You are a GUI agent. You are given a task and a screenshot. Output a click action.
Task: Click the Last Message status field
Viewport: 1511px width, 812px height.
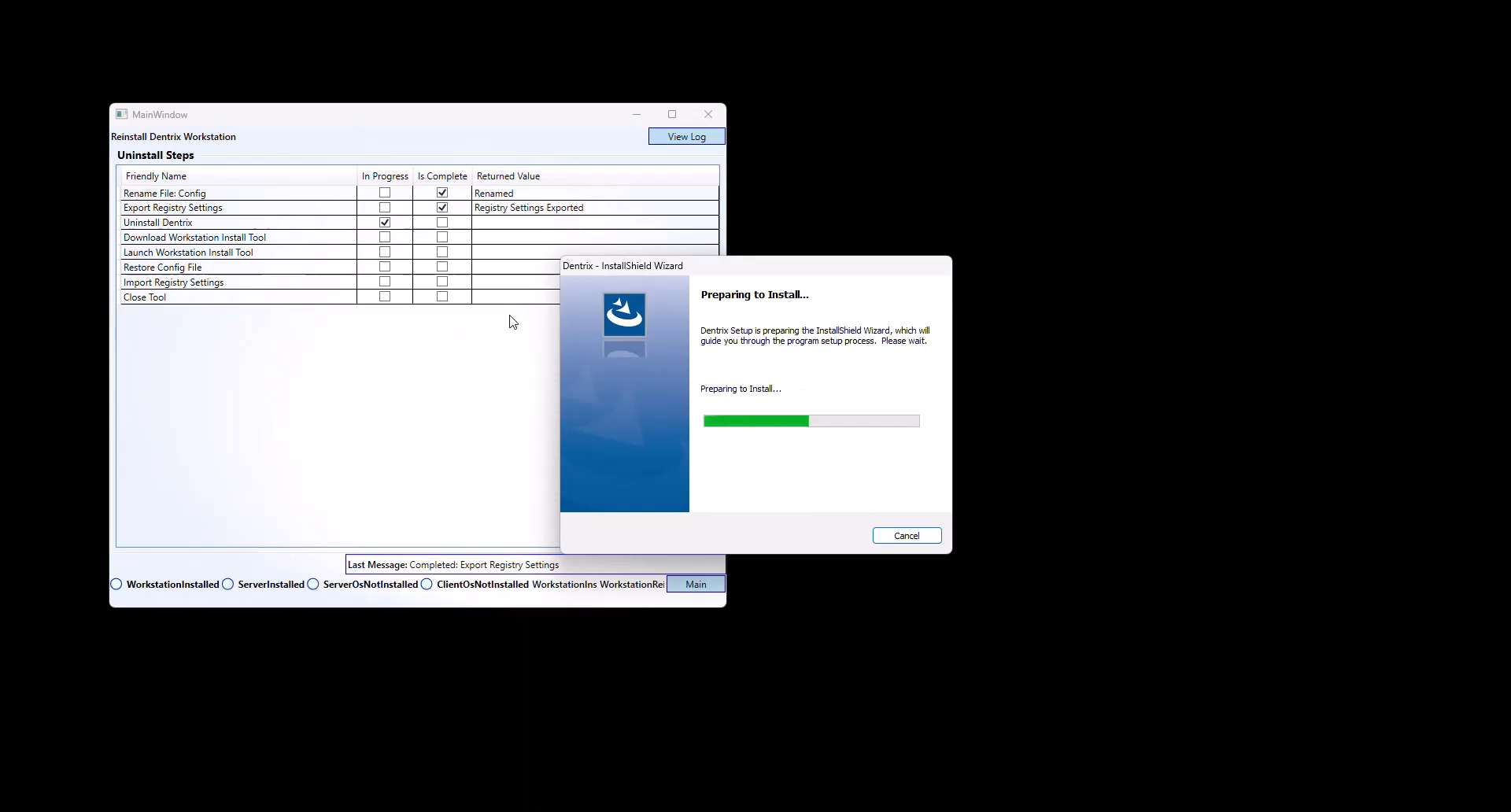pos(453,565)
